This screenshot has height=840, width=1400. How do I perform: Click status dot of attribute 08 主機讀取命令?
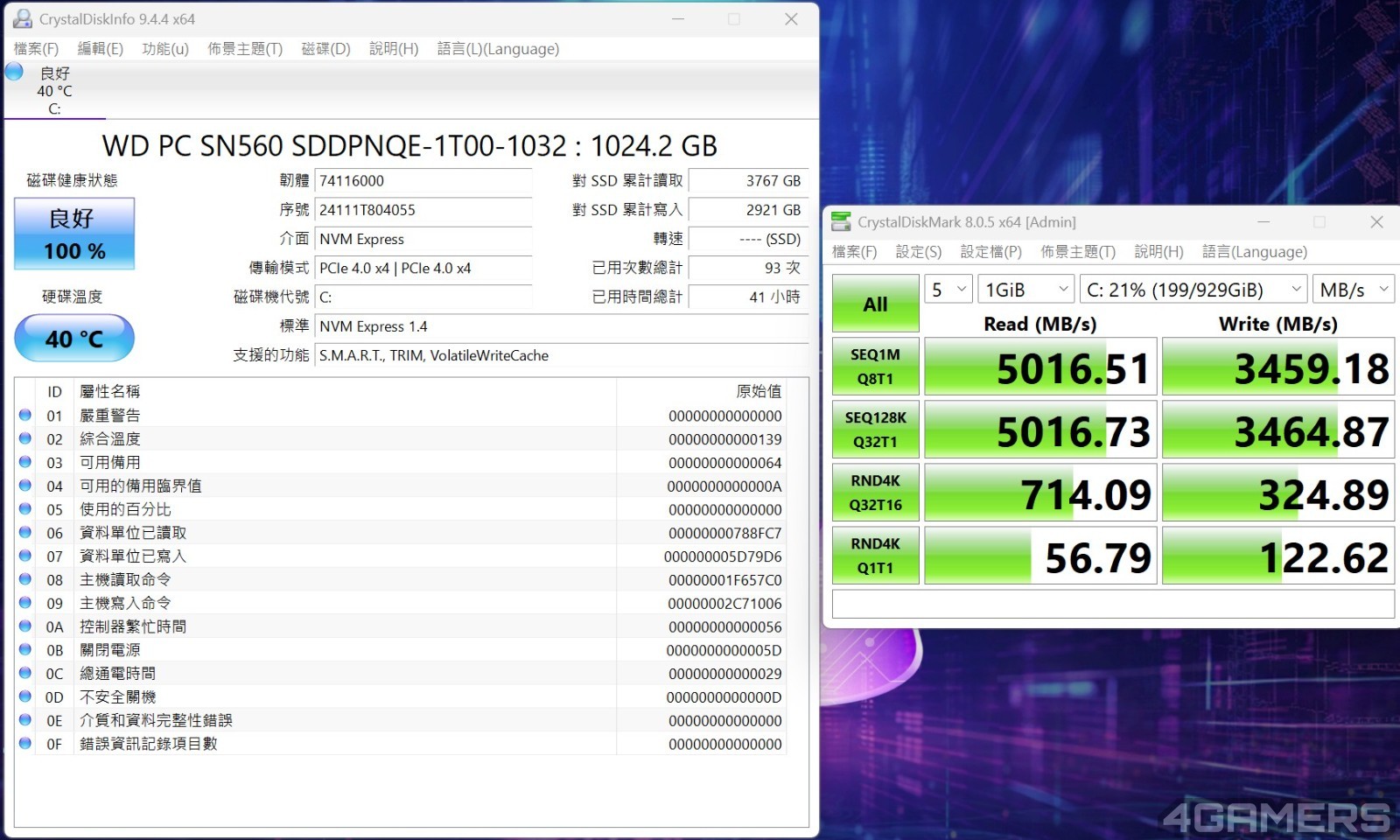(x=25, y=579)
